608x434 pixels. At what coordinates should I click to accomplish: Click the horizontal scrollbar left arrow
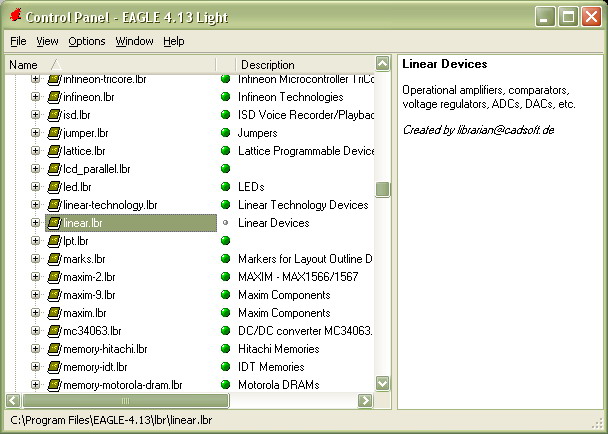point(13,401)
